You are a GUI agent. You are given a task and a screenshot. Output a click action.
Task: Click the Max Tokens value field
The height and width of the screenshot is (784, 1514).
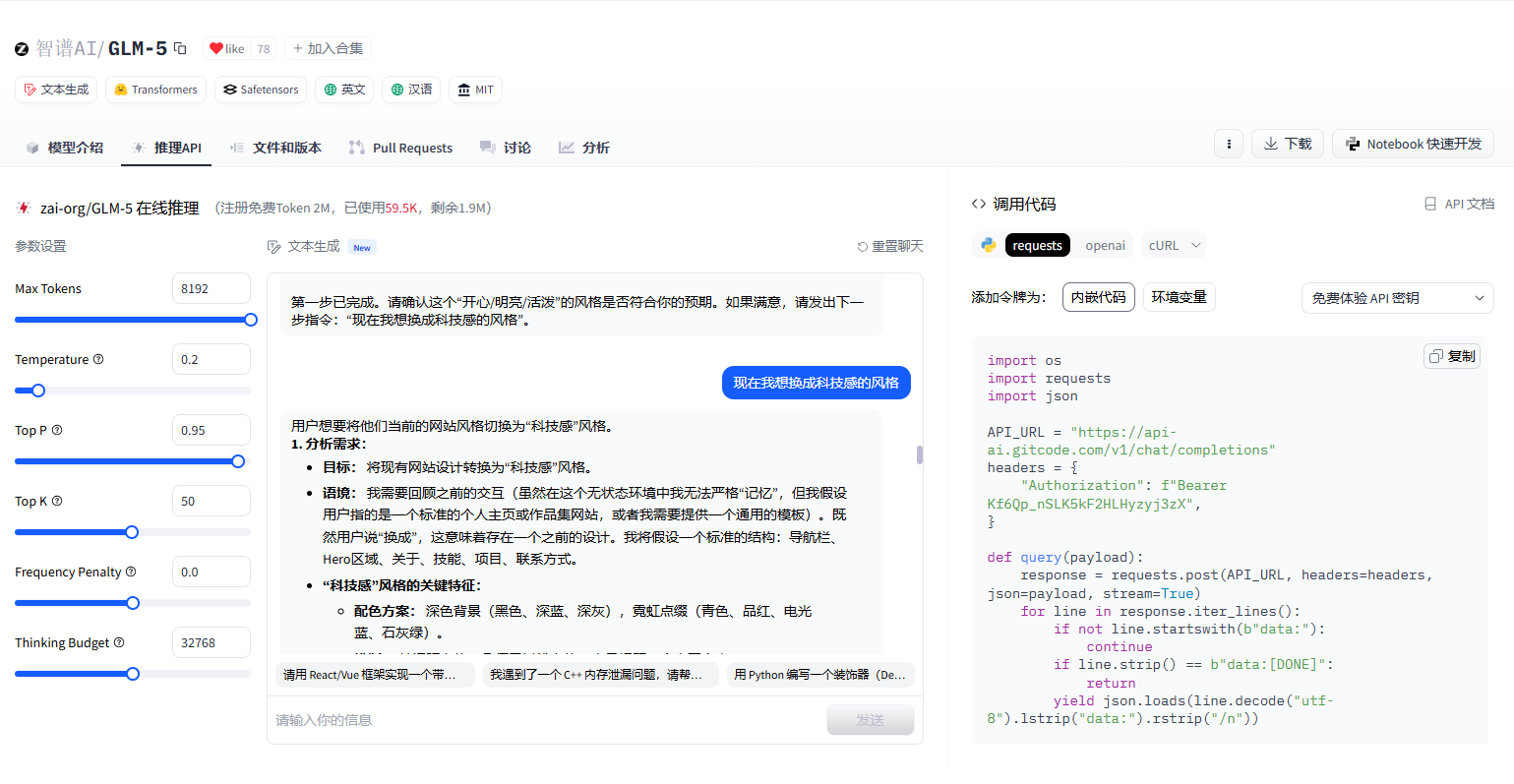(x=212, y=288)
